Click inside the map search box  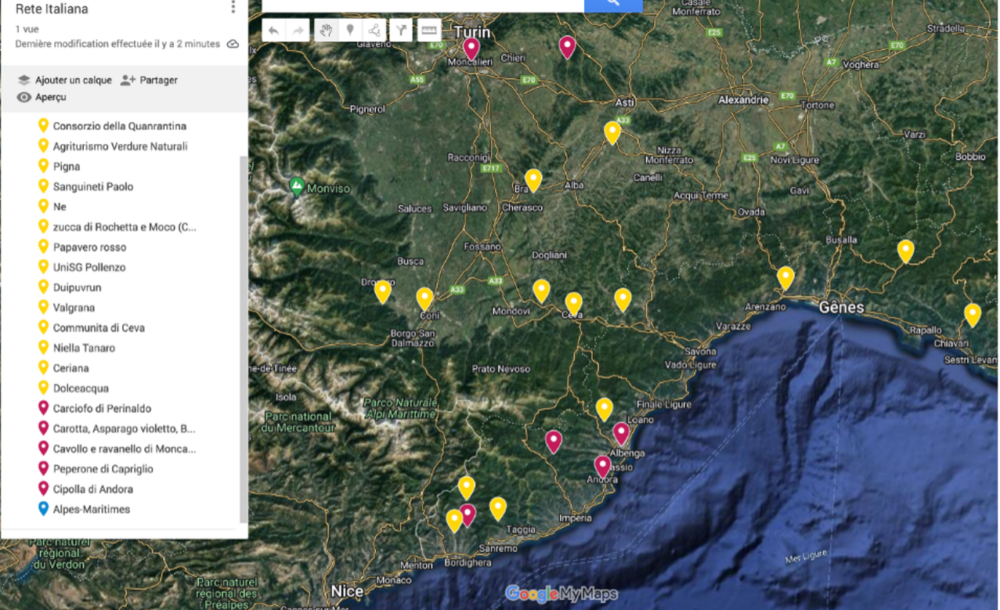(x=423, y=5)
